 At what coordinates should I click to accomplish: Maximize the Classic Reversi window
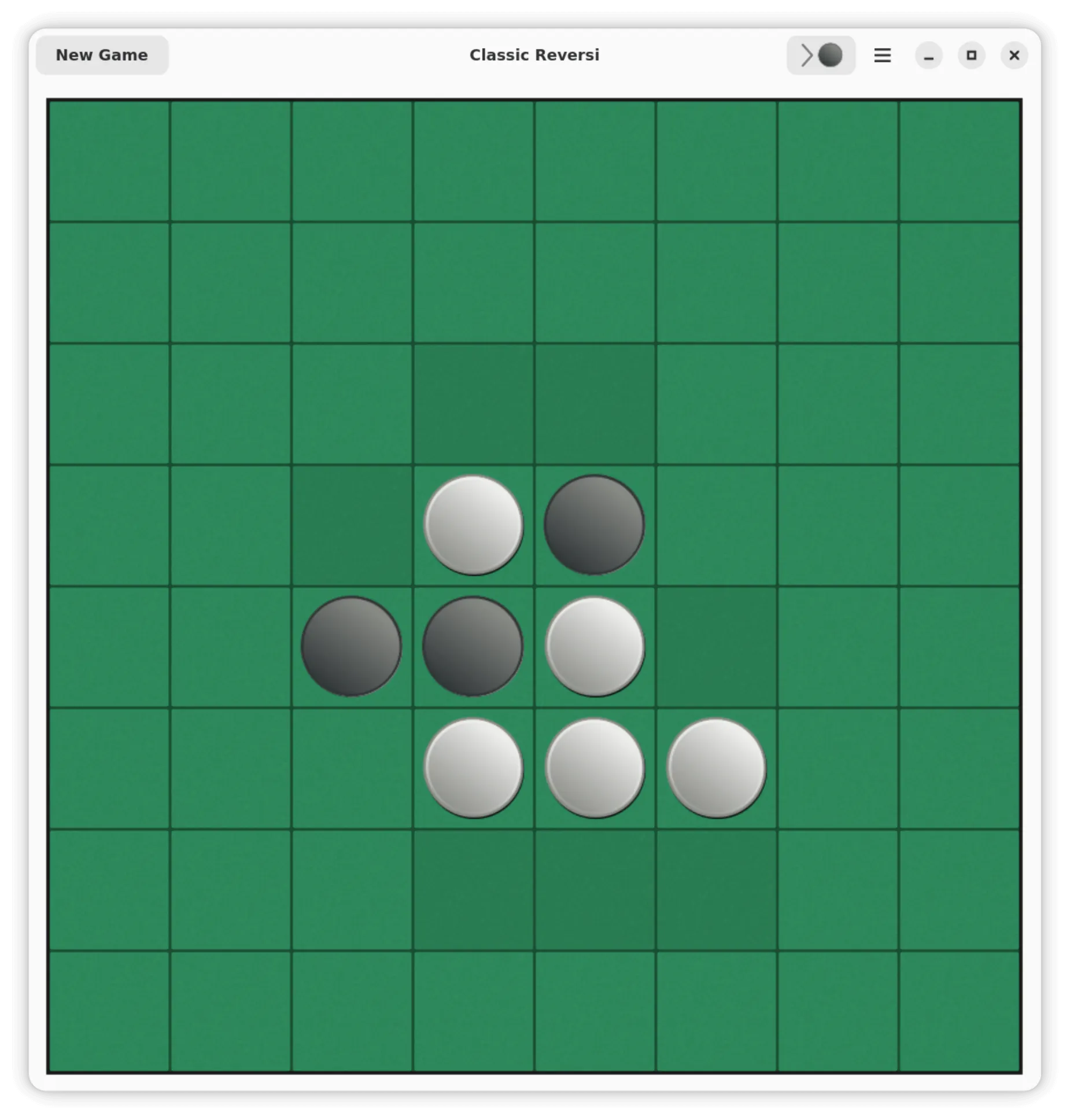coord(972,56)
